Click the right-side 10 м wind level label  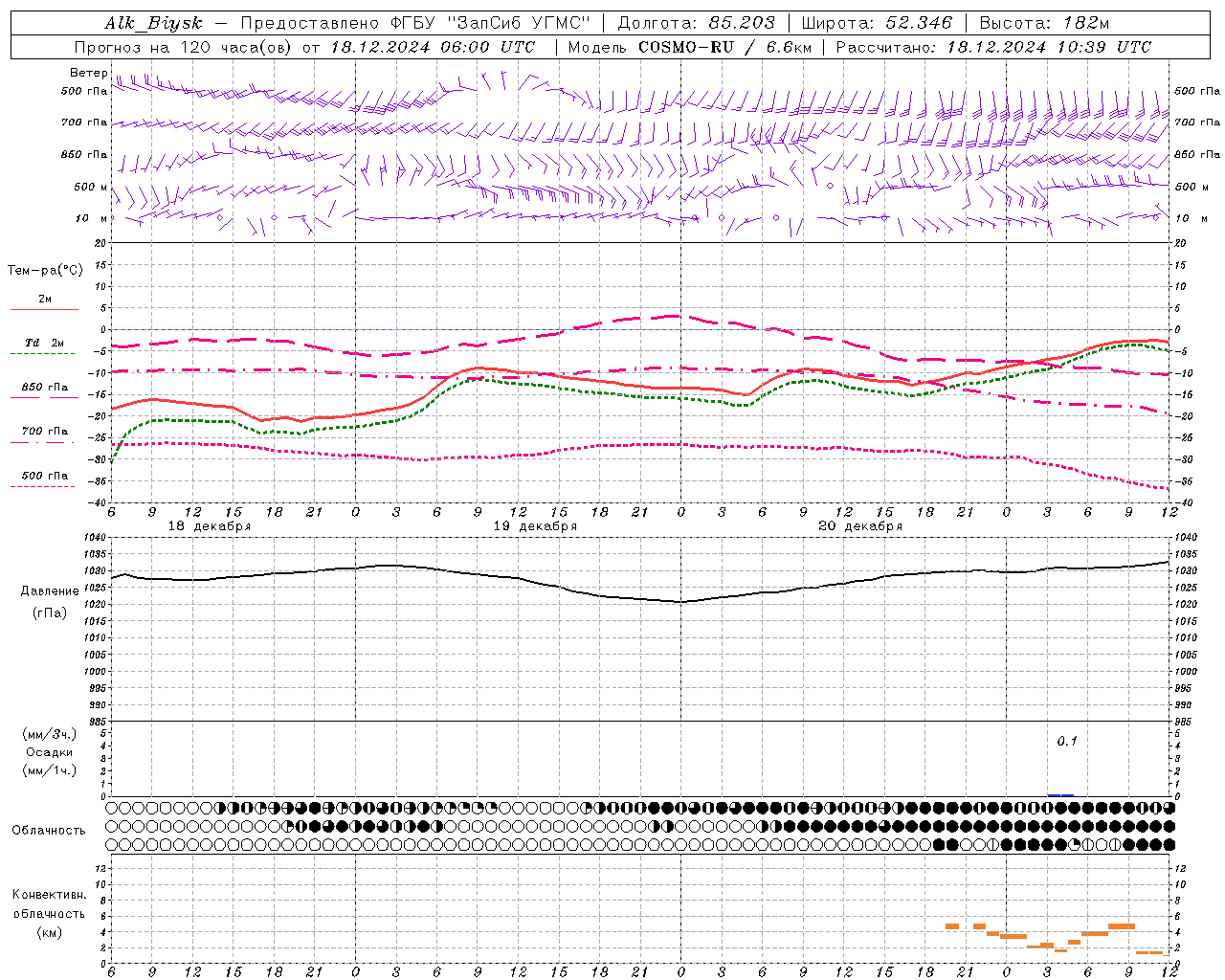1191,218
